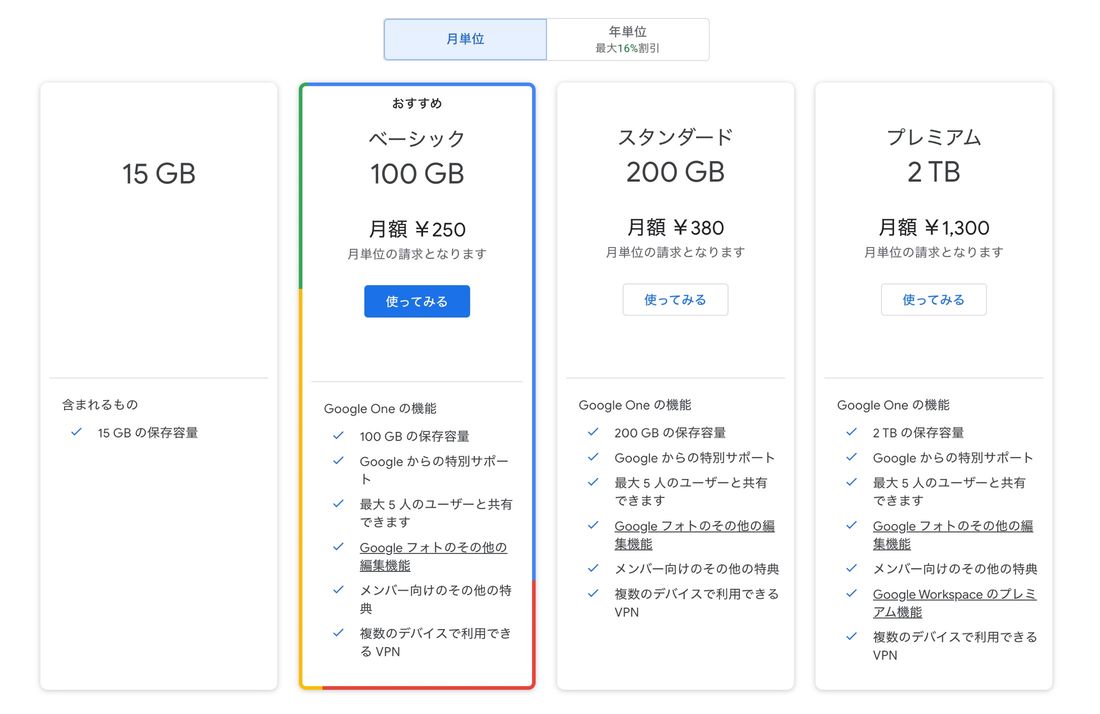Switch to 月単位 monthly billing tab
1100x714 pixels.
[465, 39]
